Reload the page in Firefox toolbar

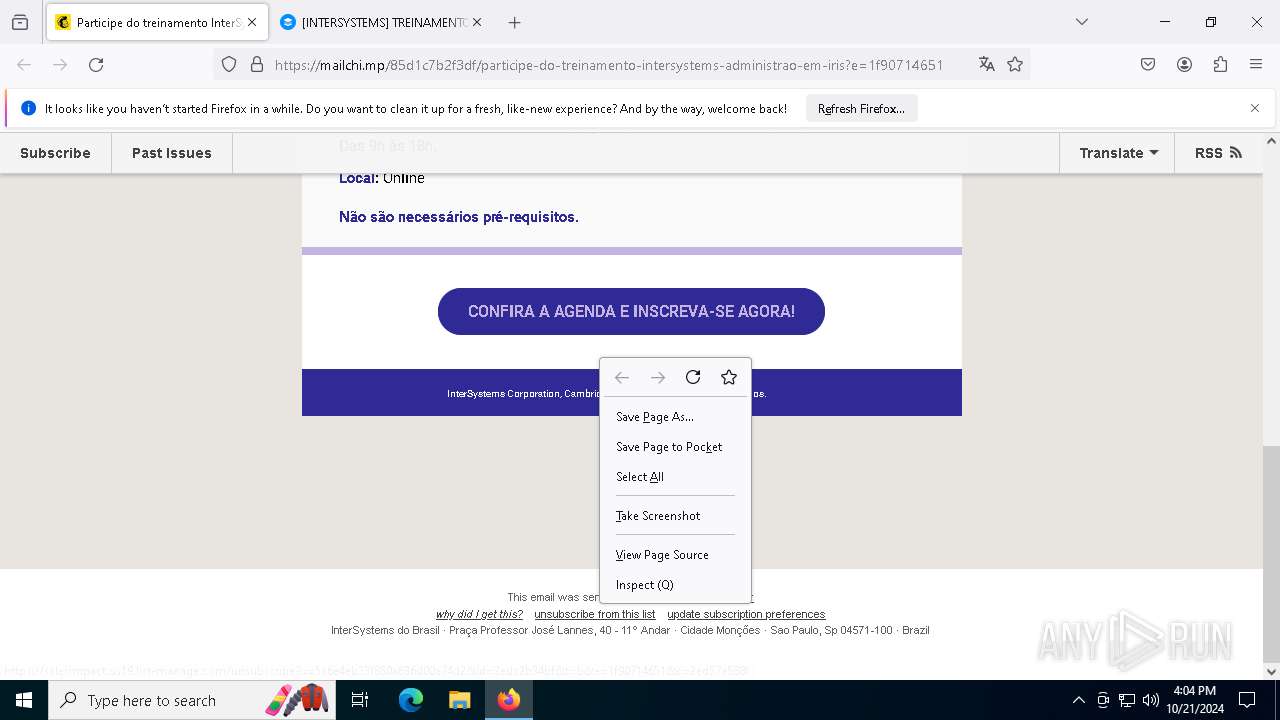(96, 64)
